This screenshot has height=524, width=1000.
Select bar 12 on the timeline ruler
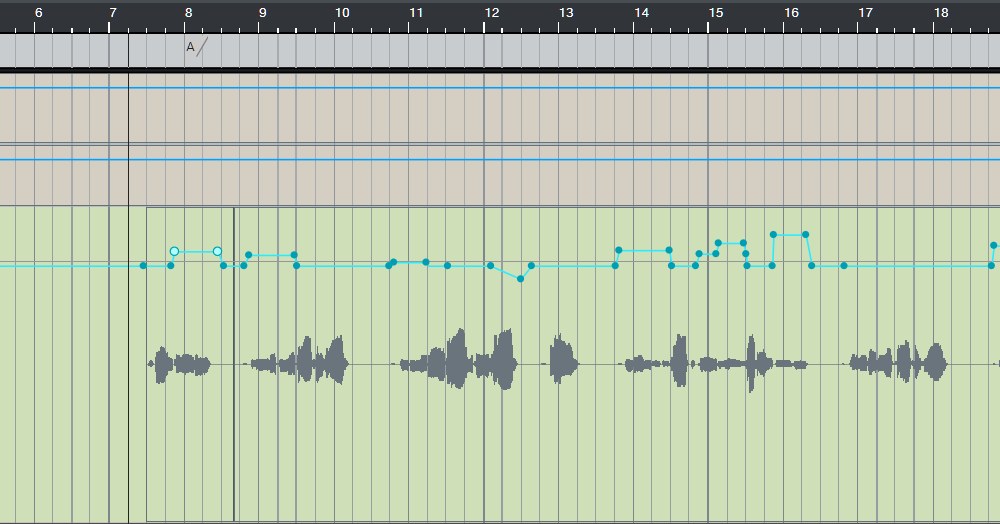[492, 13]
